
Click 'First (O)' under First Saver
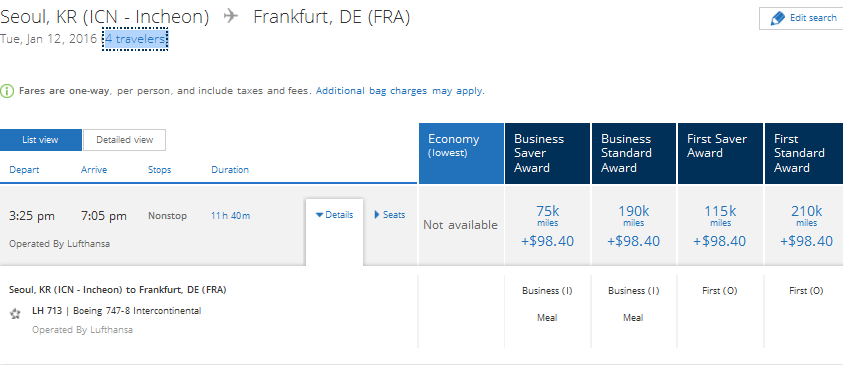click(x=720, y=291)
